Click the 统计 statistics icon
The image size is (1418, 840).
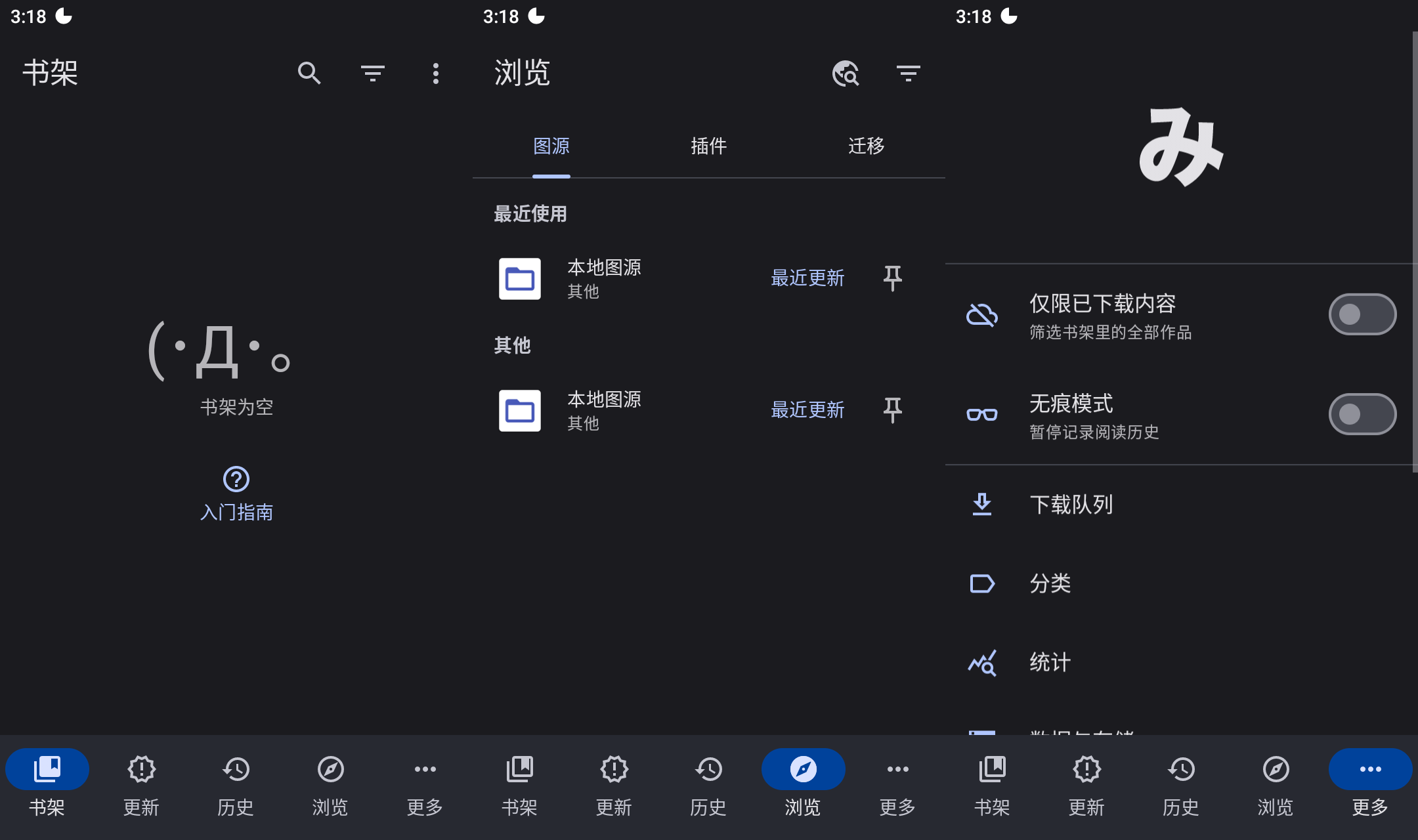pos(983,660)
